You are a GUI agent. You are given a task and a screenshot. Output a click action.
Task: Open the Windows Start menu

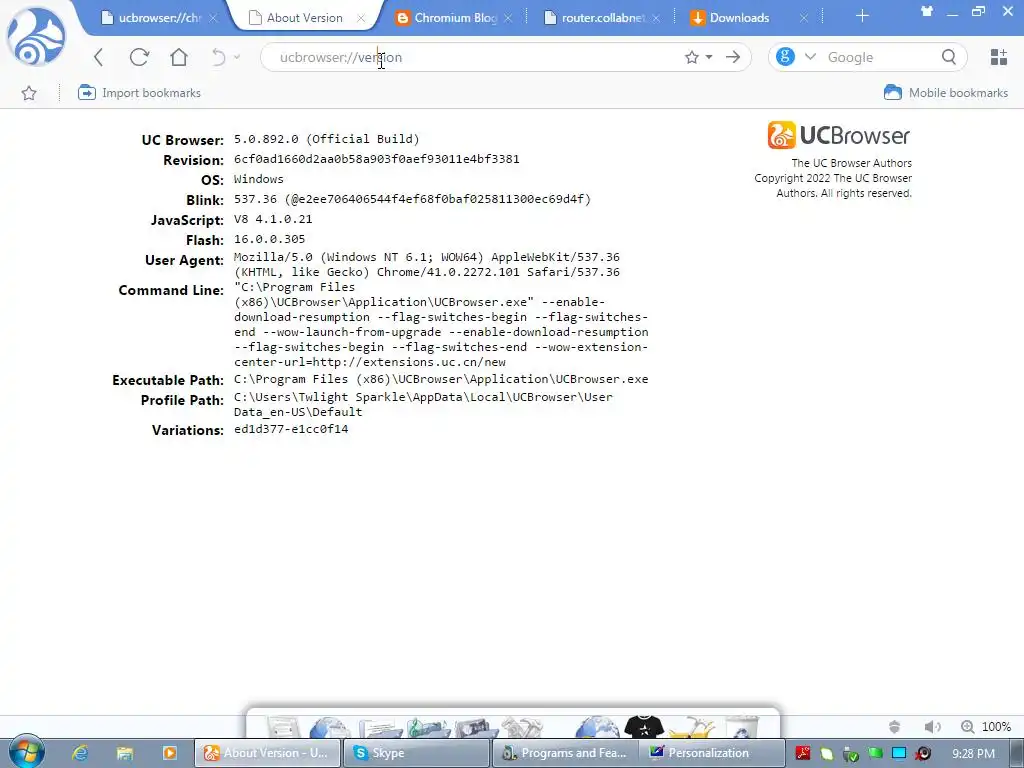26,752
